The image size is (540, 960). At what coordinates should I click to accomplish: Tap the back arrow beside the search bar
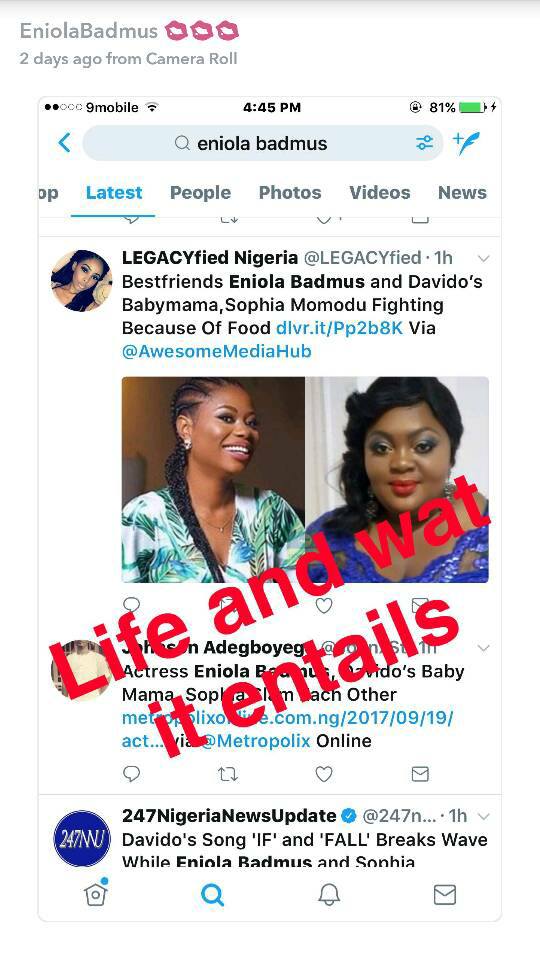65,143
